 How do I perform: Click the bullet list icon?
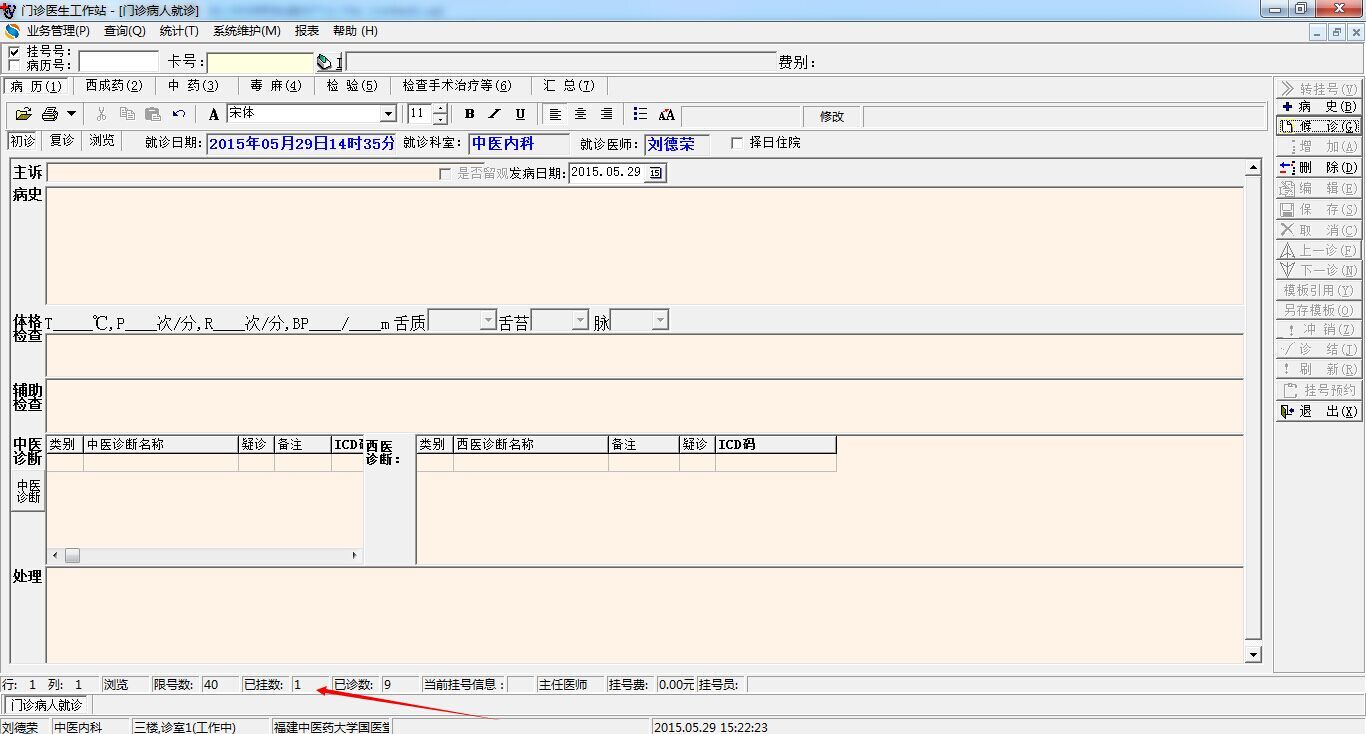coord(641,115)
